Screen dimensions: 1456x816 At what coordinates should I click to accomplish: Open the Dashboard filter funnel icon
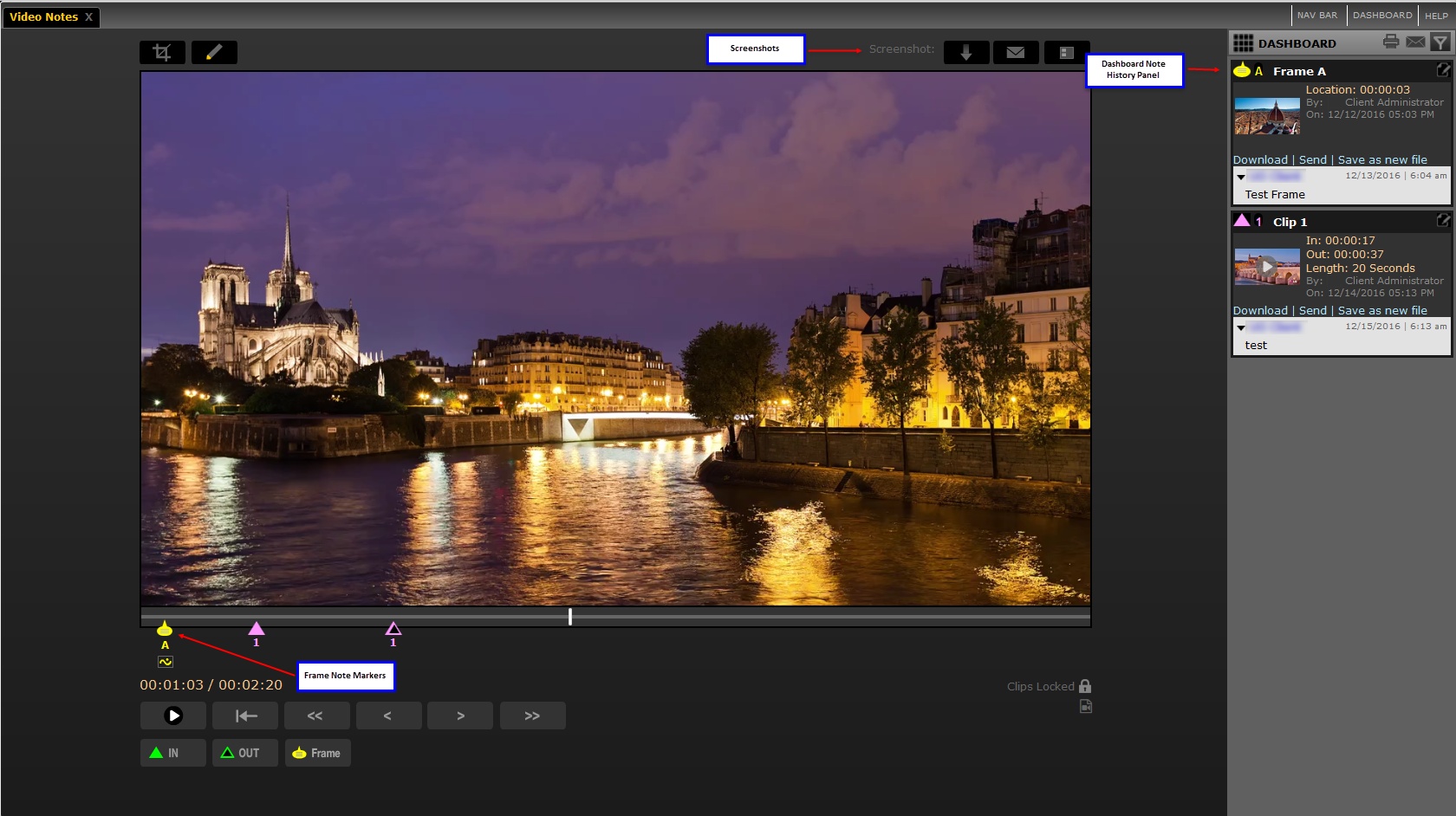click(x=1440, y=42)
